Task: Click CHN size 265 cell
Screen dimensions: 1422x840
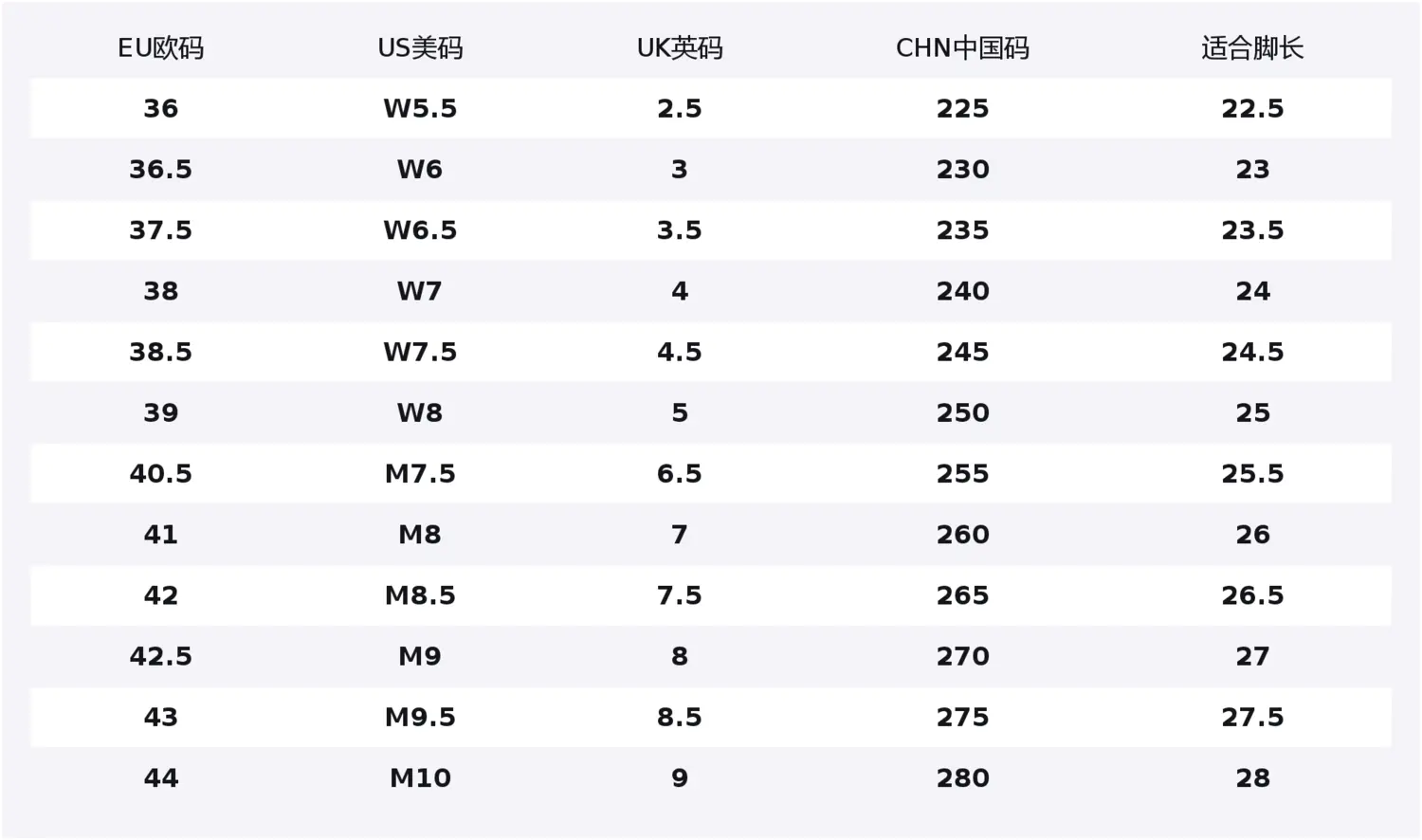Action: coord(962,594)
